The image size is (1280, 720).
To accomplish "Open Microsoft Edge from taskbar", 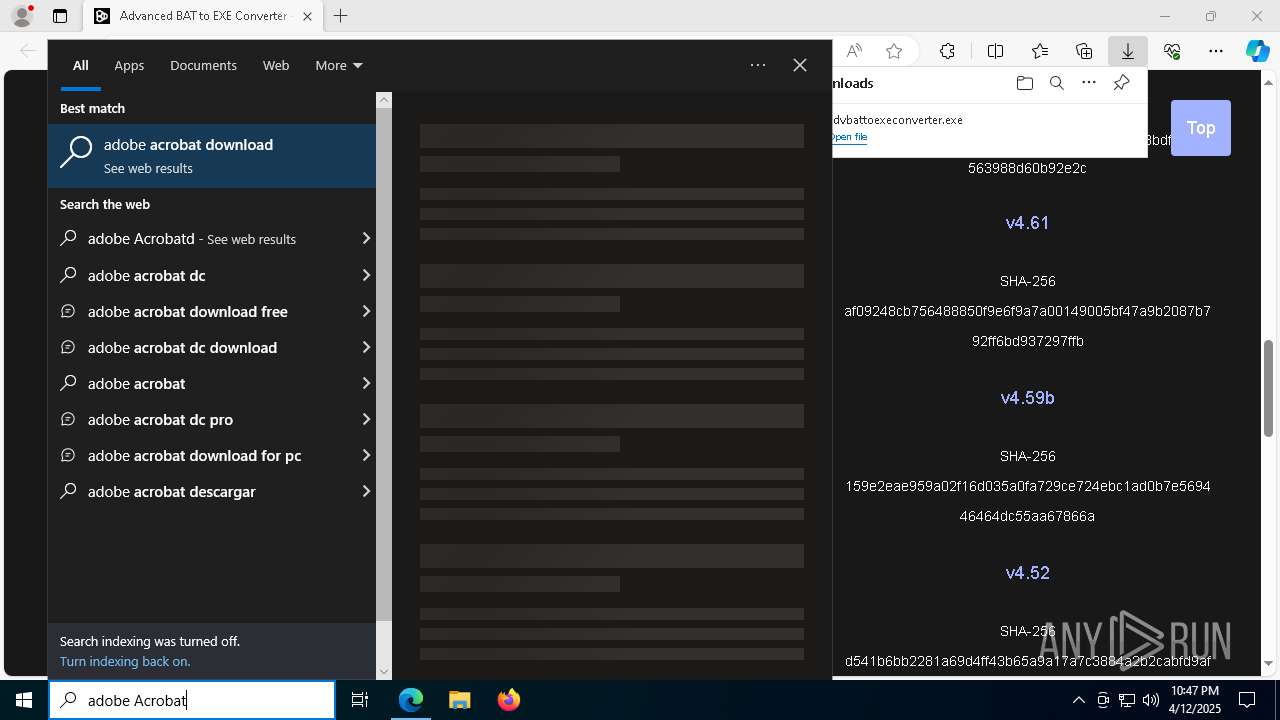I will coord(411,700).
